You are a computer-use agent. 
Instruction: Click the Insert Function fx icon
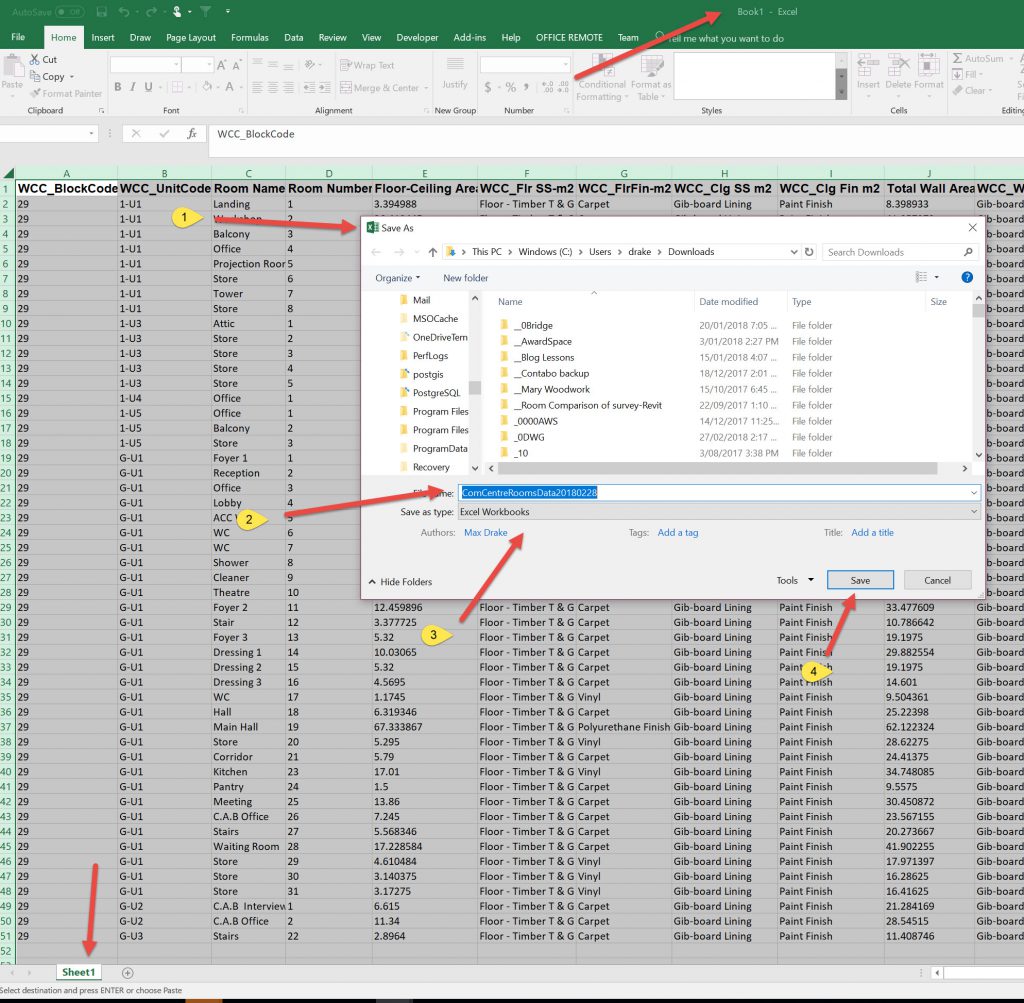[191, 133]
